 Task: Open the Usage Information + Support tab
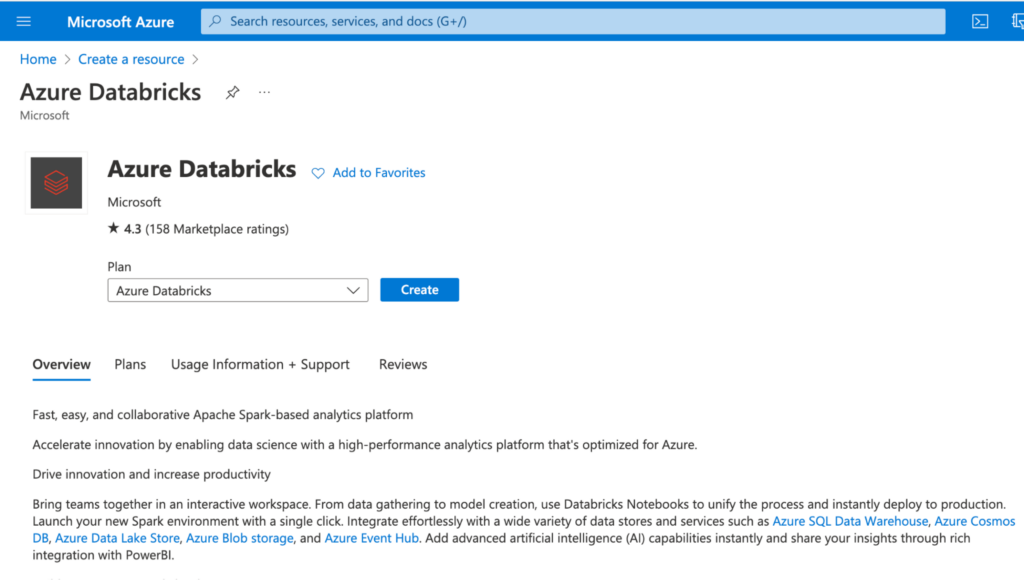(x=260, y=364)
